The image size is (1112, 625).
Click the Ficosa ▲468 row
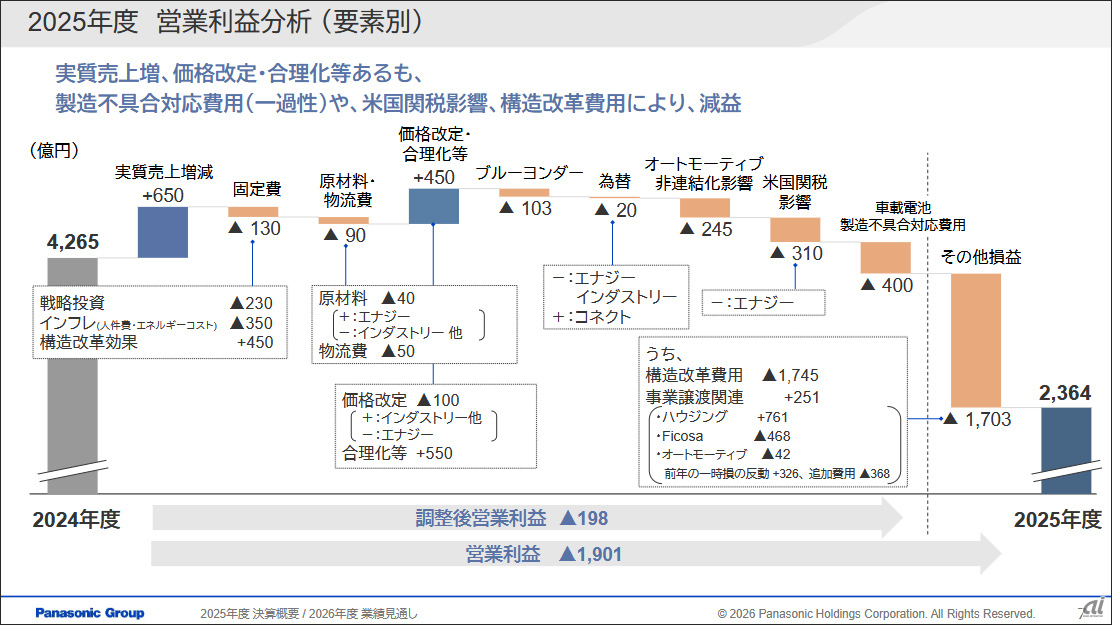tap(722, 436)
